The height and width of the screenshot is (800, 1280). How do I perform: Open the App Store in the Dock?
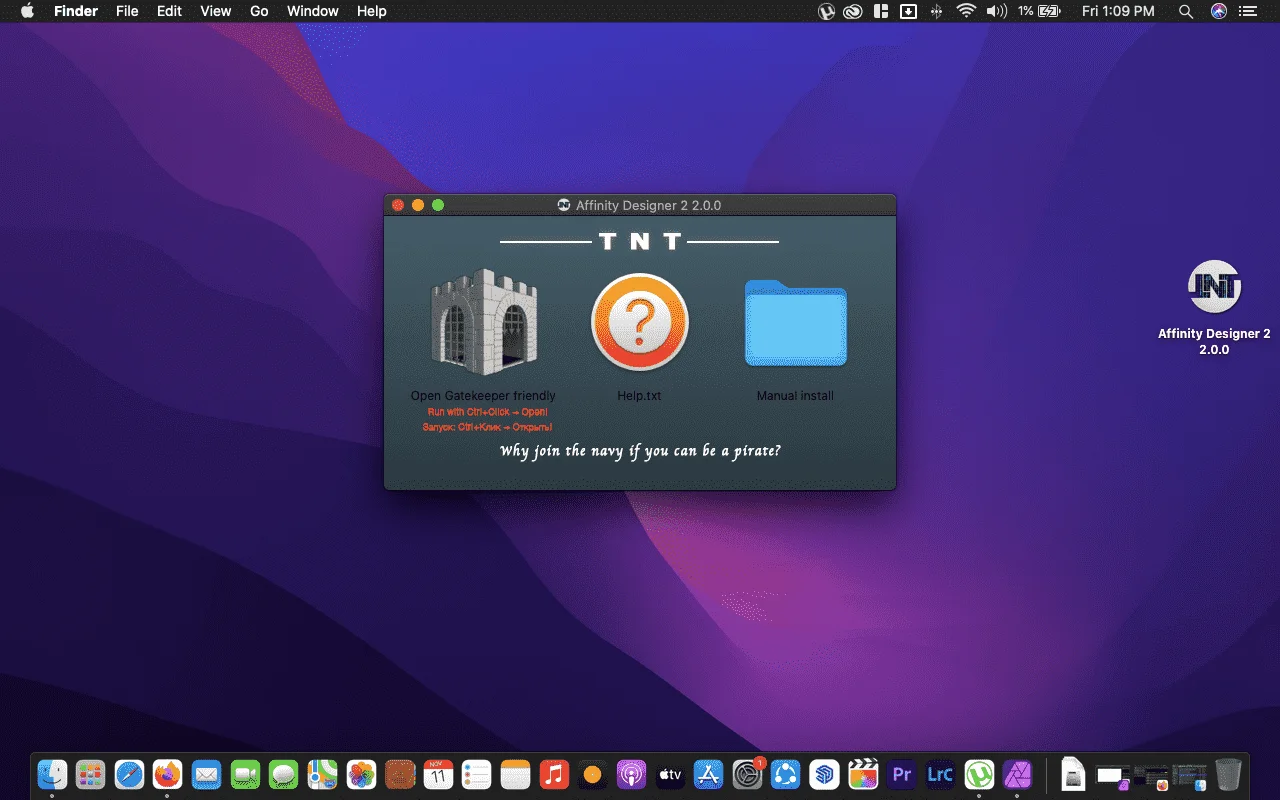tap(708, 774)
